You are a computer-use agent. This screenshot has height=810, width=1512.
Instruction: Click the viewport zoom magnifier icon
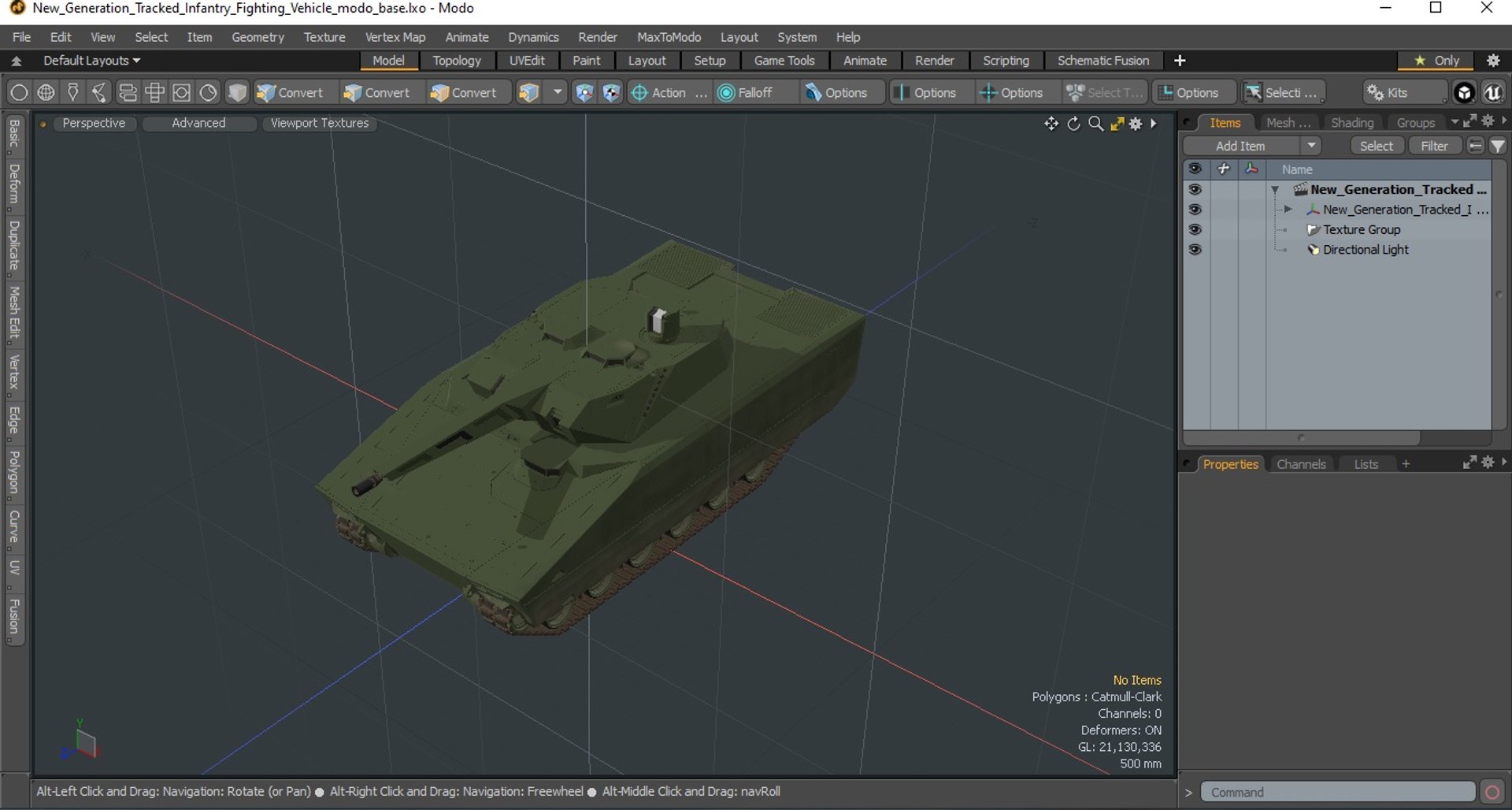pos(1095,124)
